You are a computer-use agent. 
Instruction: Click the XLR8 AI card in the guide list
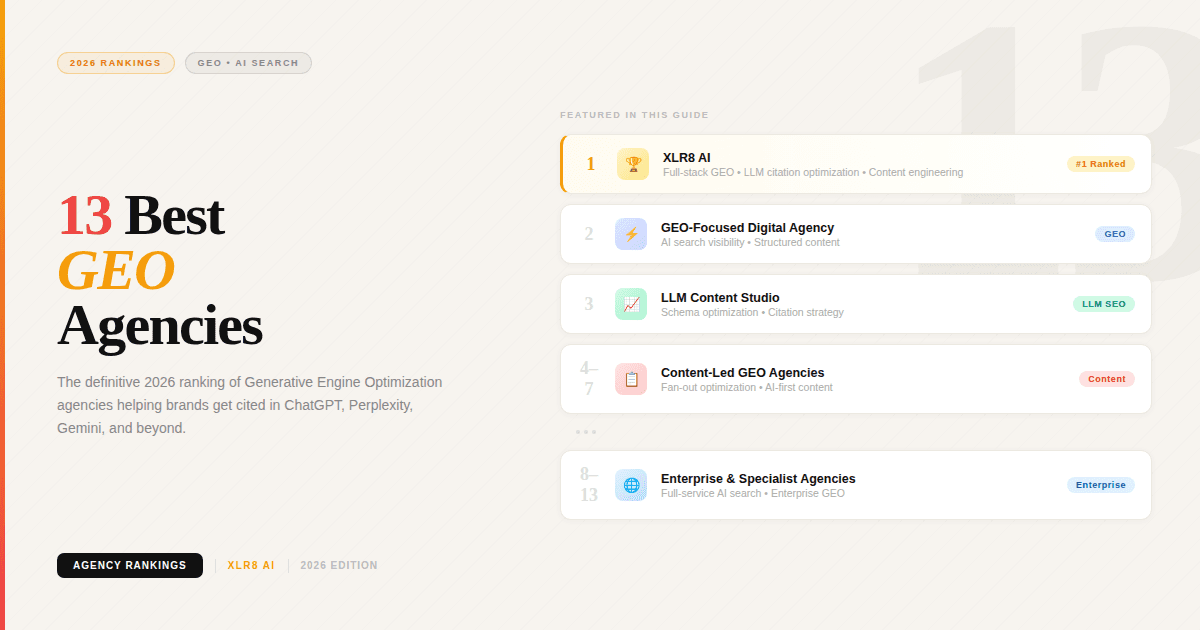click(855, 163)
